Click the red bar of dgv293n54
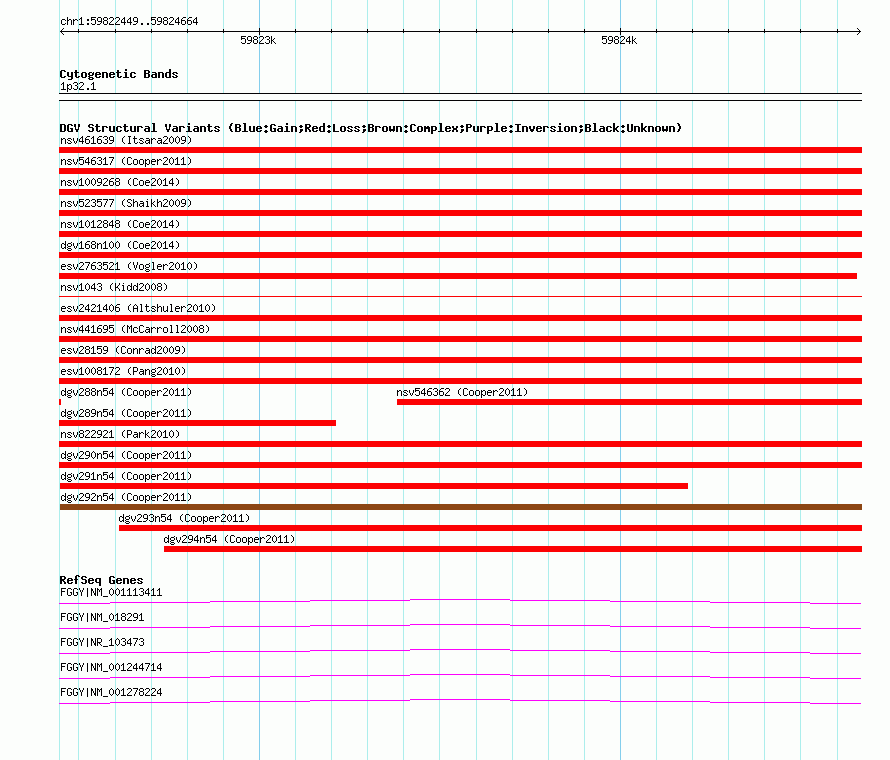 pos(490,528)
